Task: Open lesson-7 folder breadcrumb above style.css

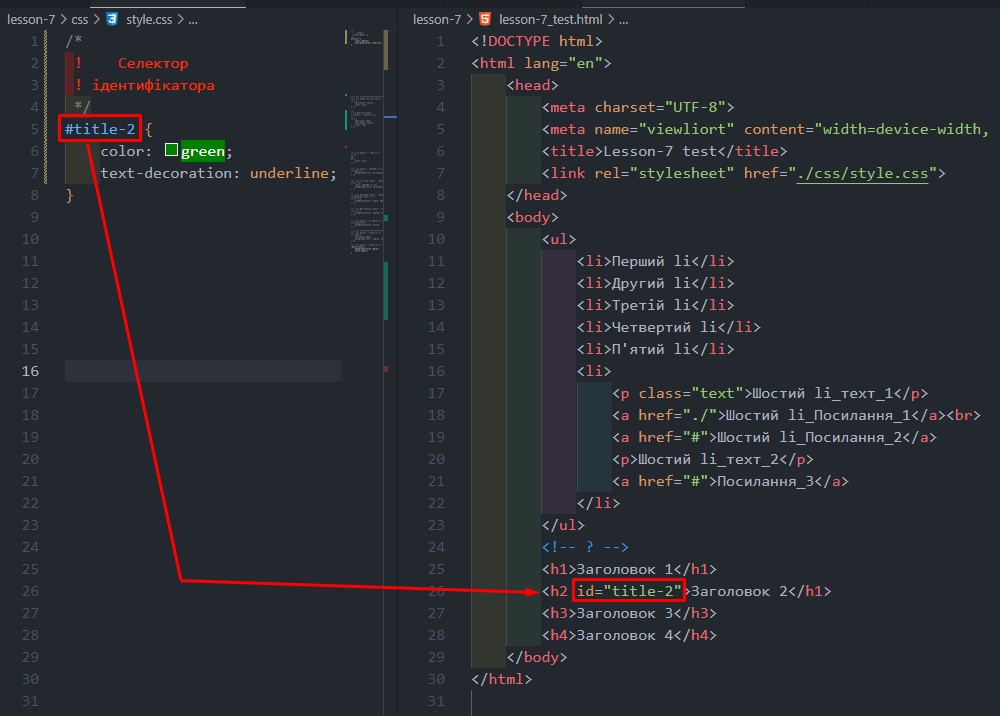Action: click(x=31, y=20)
